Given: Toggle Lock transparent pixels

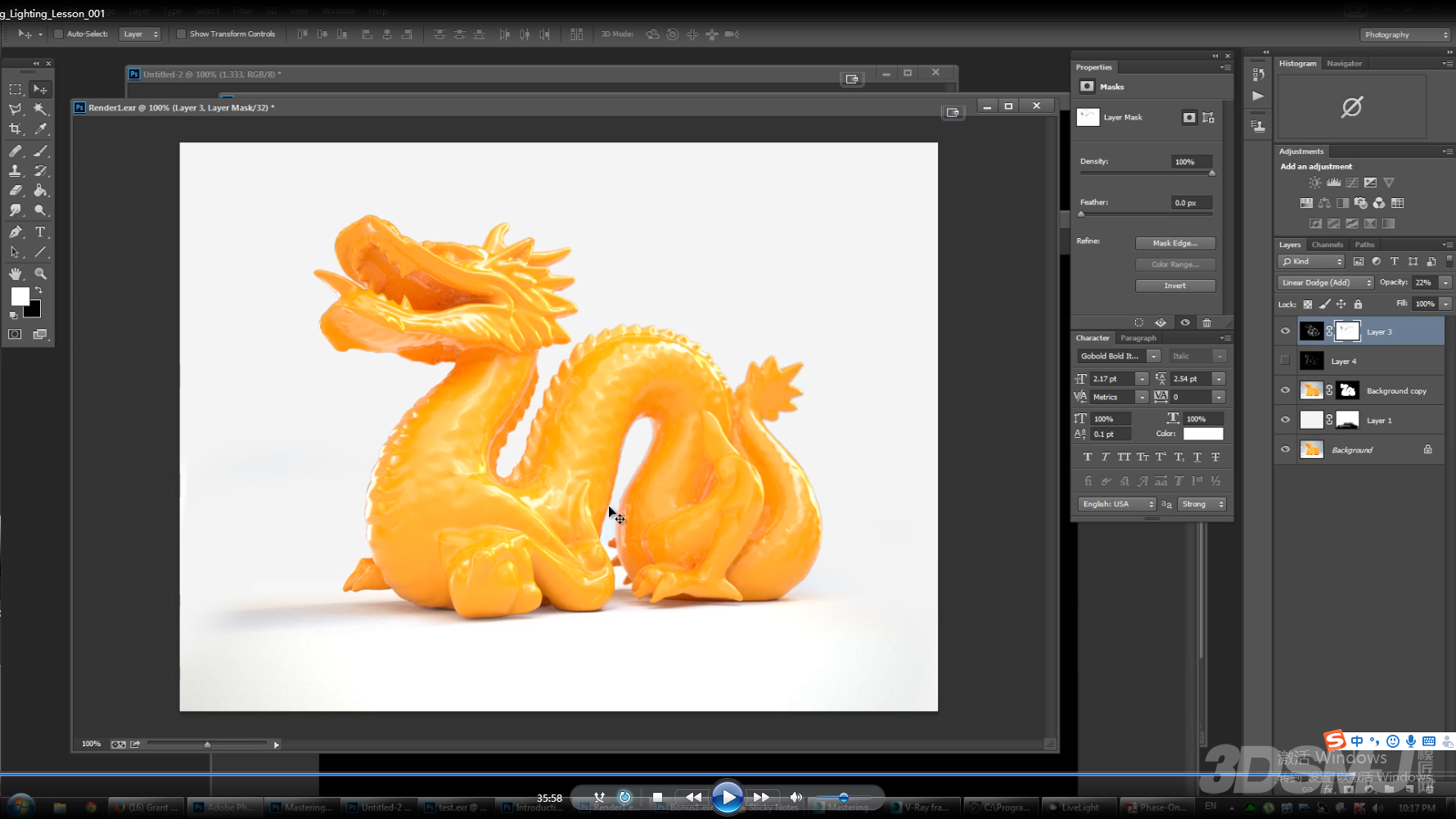Looking at the screenshot, I should click(1307, 304).
